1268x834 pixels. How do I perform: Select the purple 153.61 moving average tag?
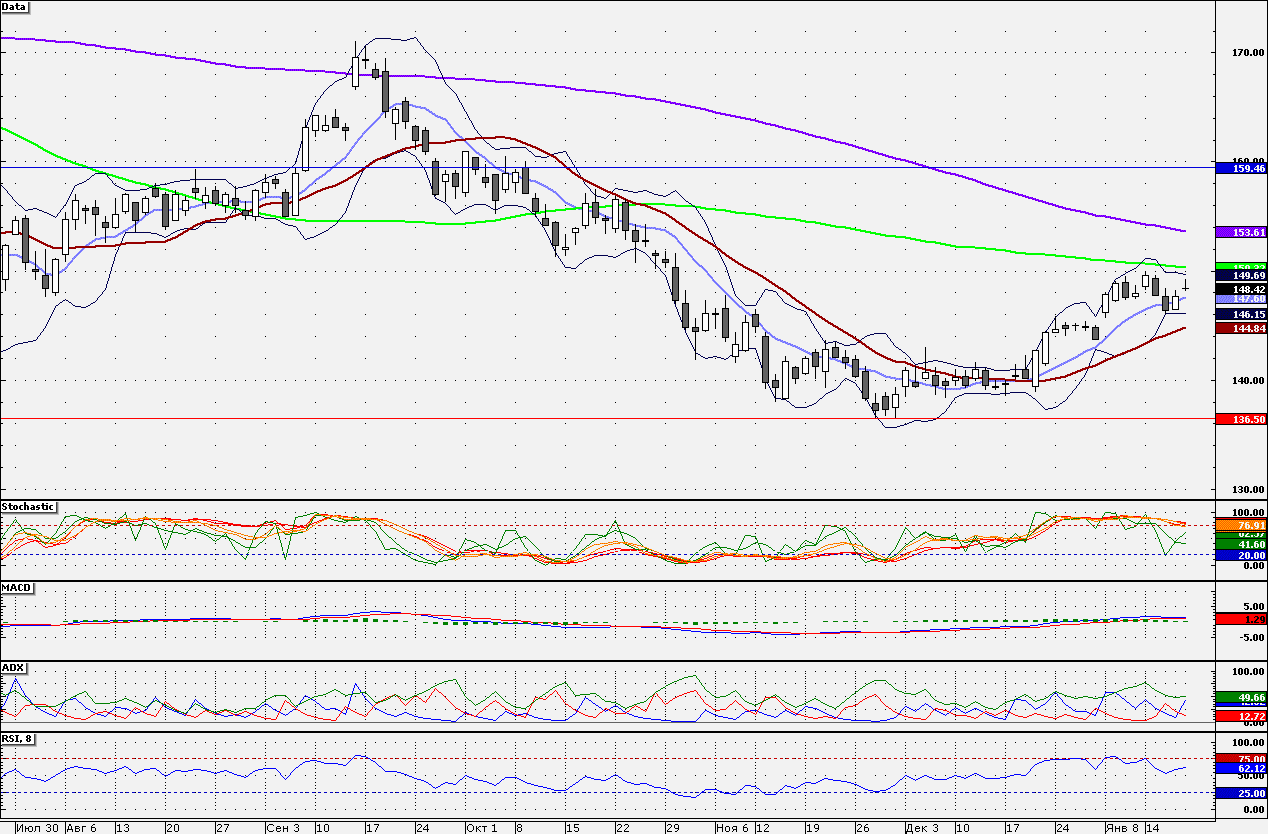pyautogui.click(x=1240, y=232)
